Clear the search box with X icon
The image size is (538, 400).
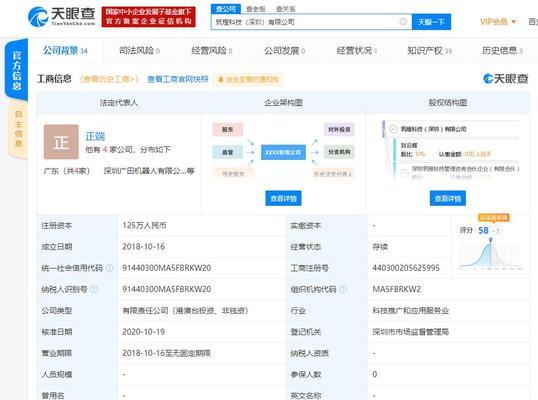coord(403,22)
